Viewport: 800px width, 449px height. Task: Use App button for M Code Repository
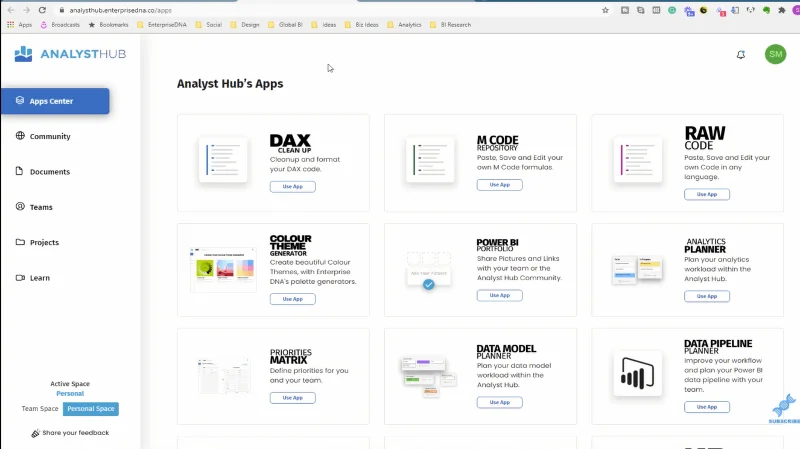[499, 185]
